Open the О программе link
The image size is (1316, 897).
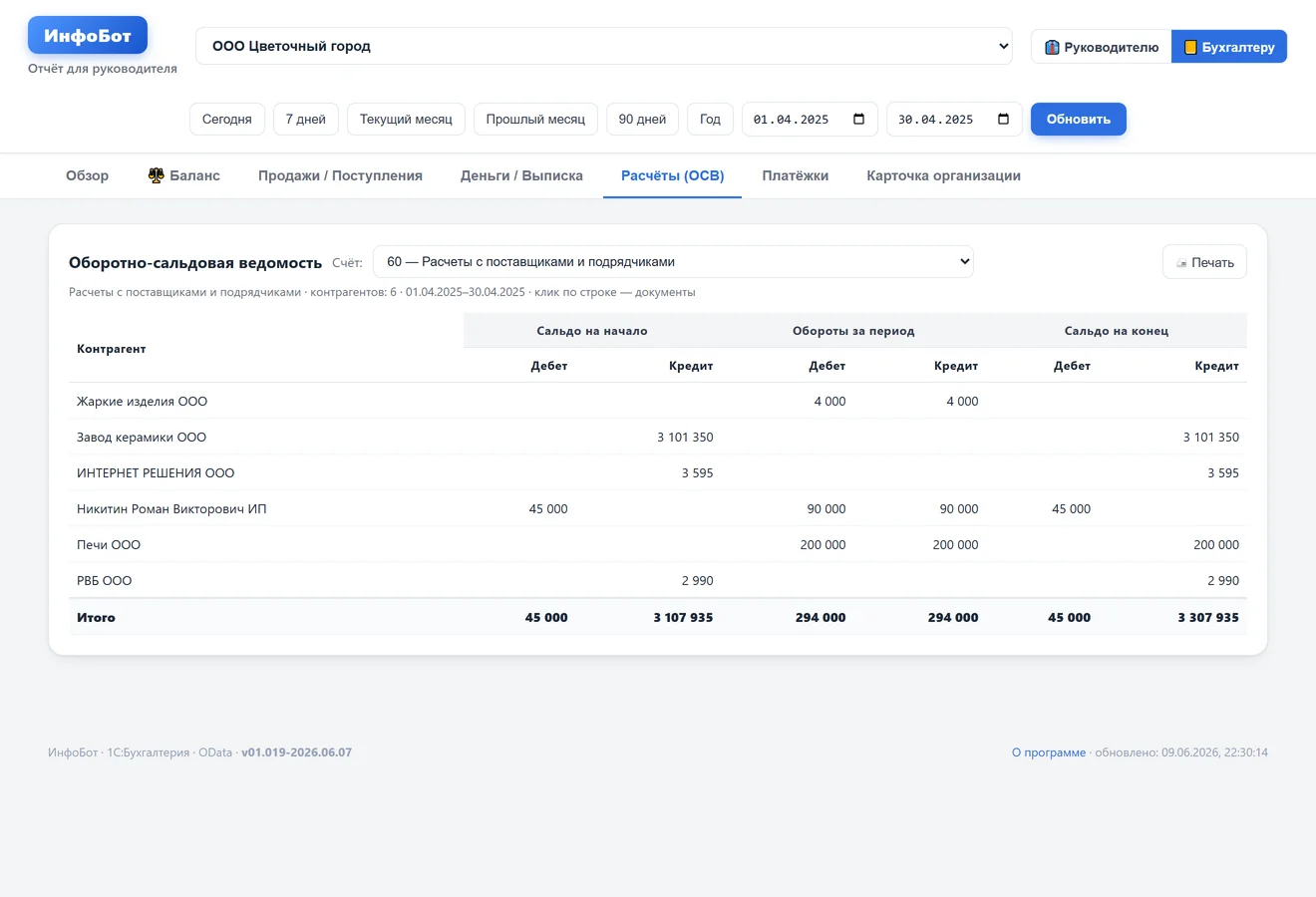[1049, 752]
